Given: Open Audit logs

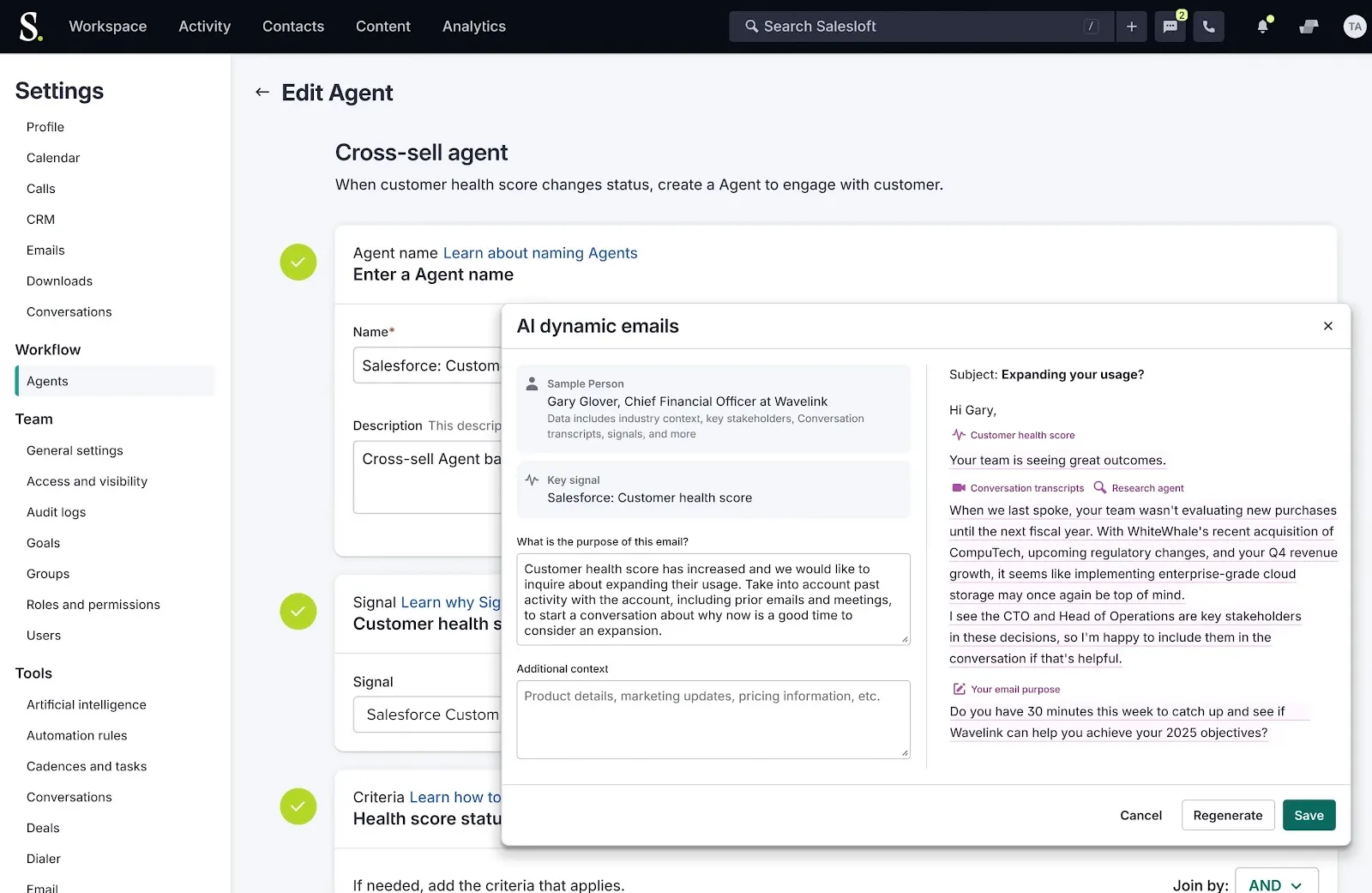Looking at the screenshot, I should coord(56,512).
